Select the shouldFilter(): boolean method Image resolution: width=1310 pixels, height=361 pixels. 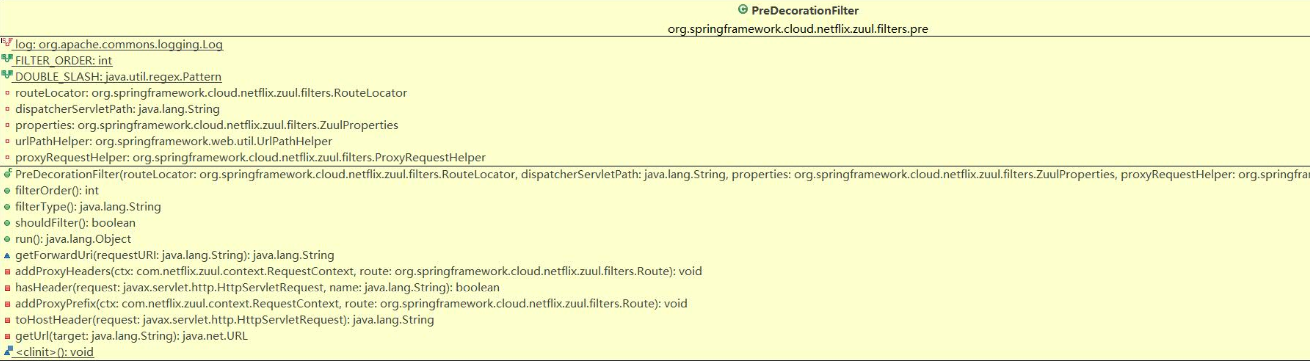click(x=76, y=222)
